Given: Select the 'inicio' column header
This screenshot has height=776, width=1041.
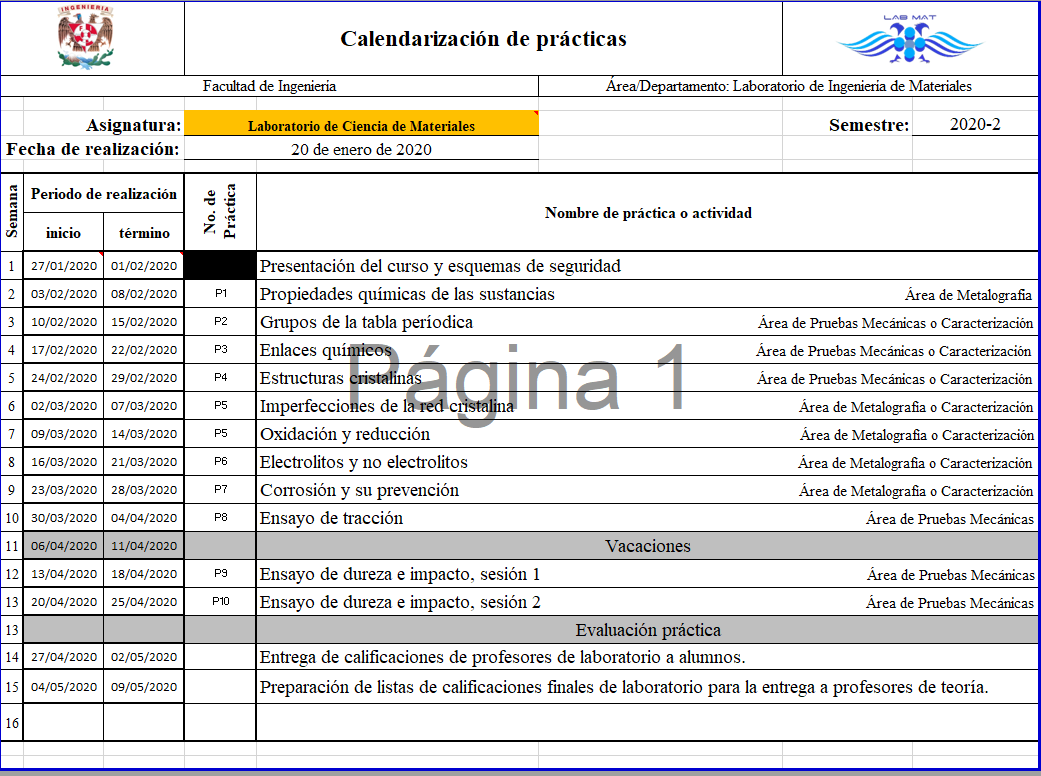Looking at the screenshot, I should [x=63, y=233].
